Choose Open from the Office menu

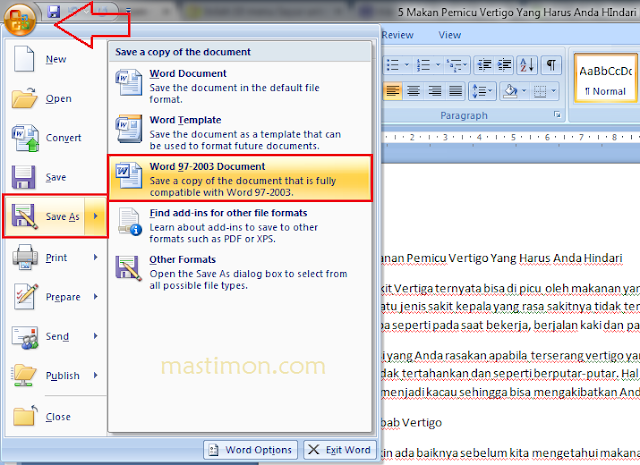tap(58, 99)
